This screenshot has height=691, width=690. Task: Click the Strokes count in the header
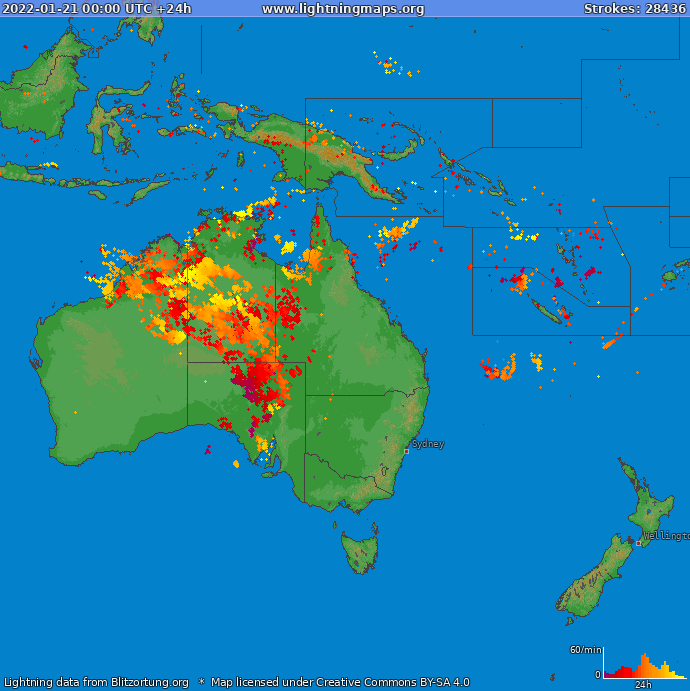[634, 9]
